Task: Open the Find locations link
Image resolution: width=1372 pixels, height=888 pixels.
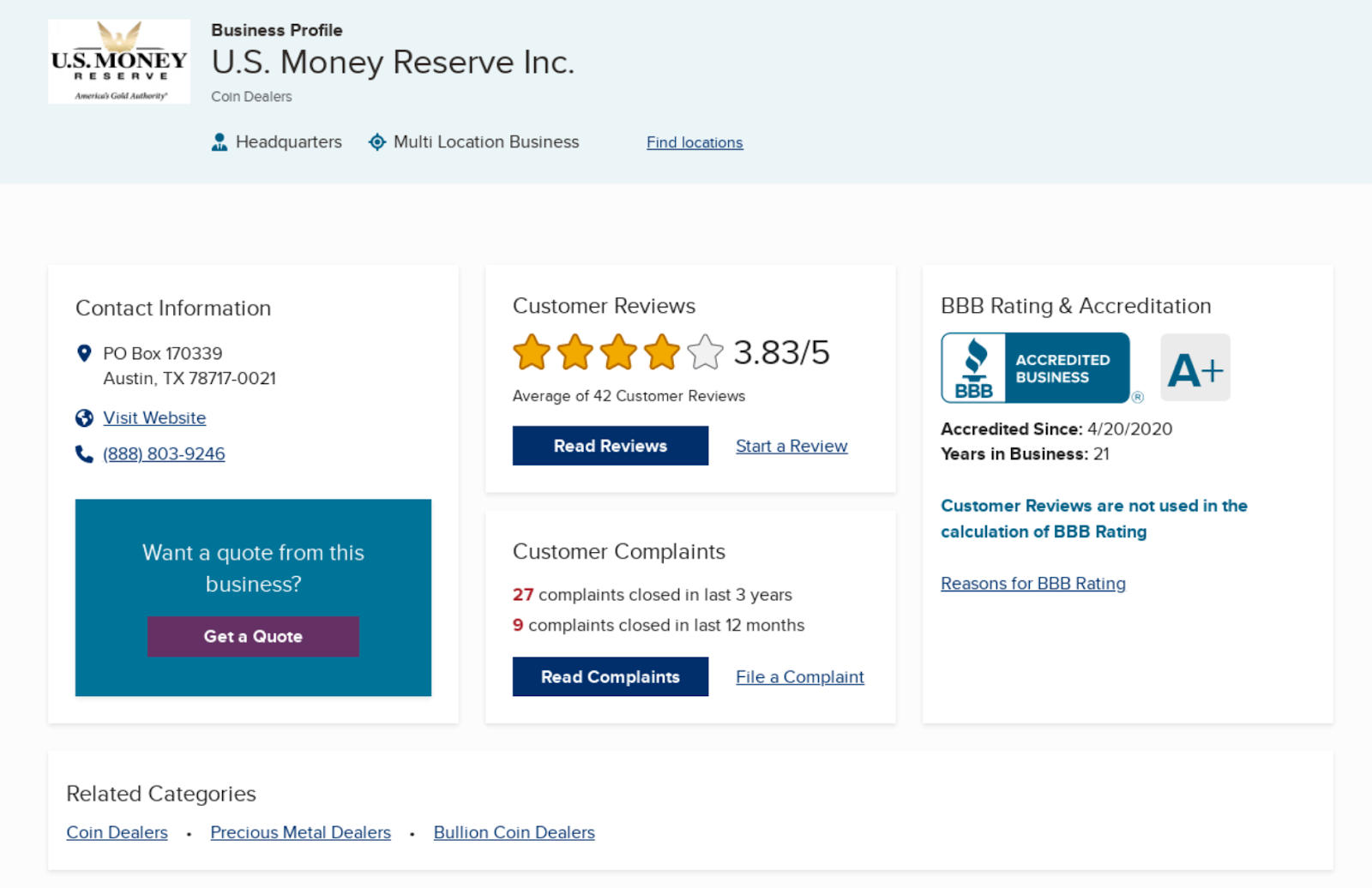Action: tap(695, 142)
